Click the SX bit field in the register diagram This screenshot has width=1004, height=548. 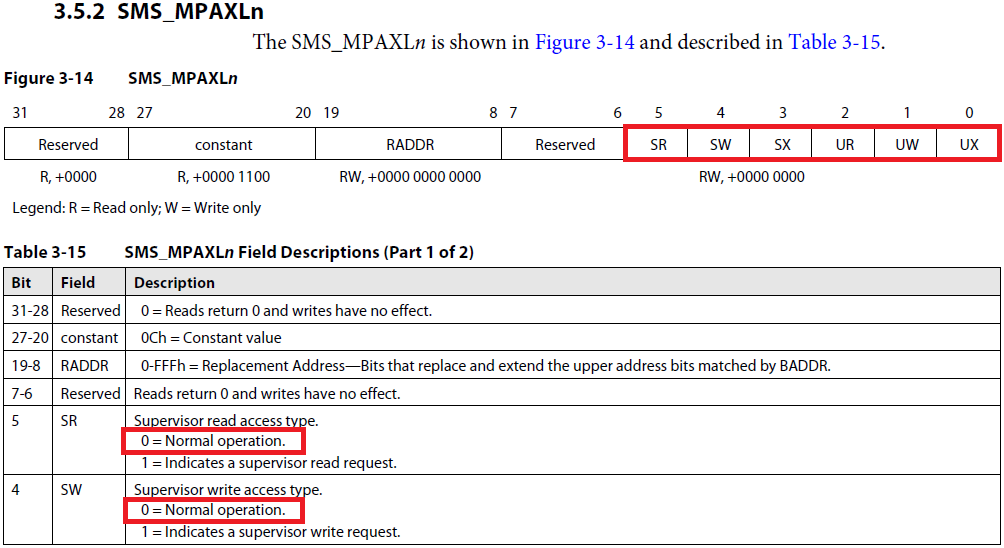[782, 145]
